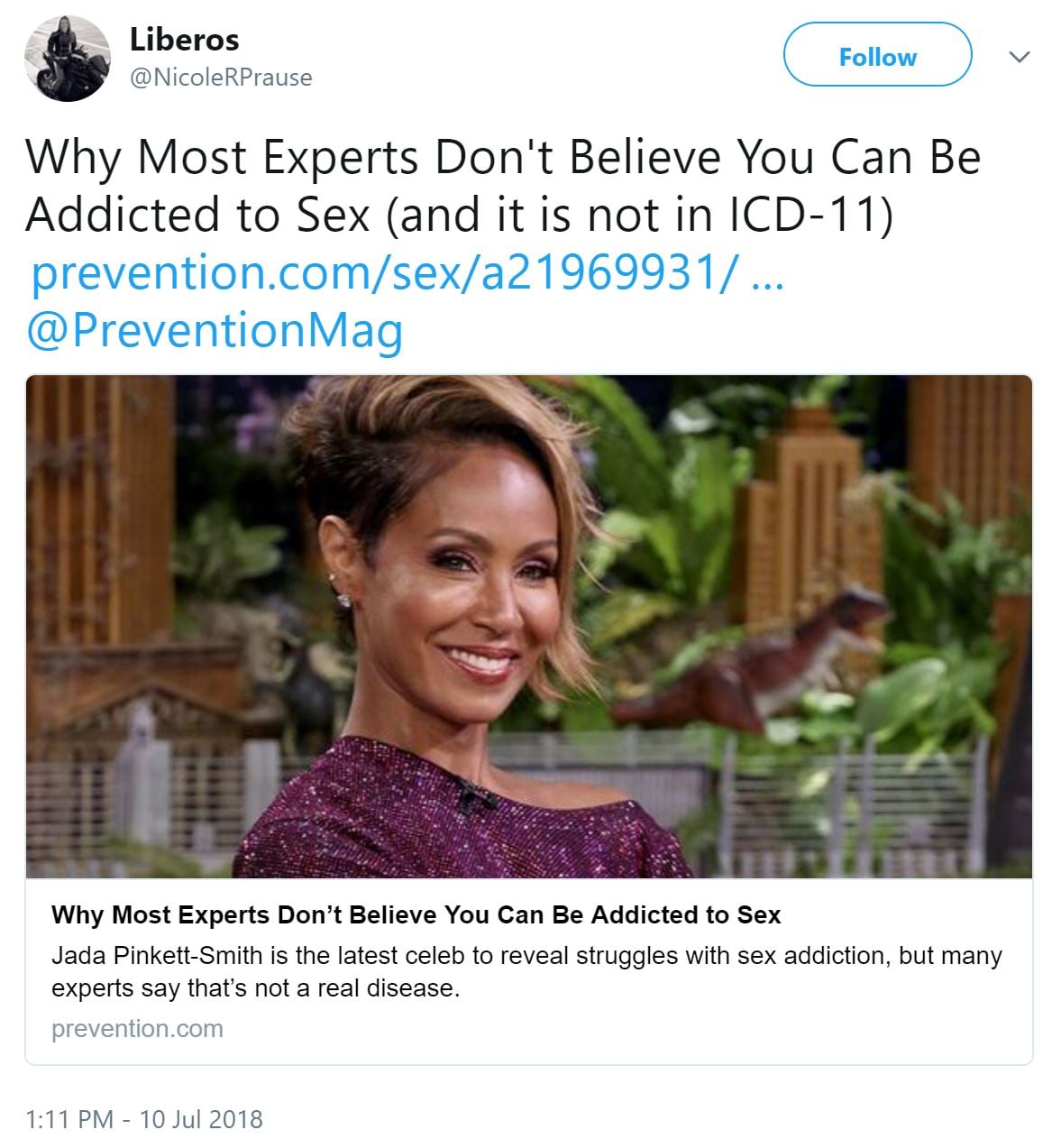The width and height of the screenshot is (1061, 1148).
Task: Click the Jada Pinkett-Smith card description text
Action: (x=526, y=971)
